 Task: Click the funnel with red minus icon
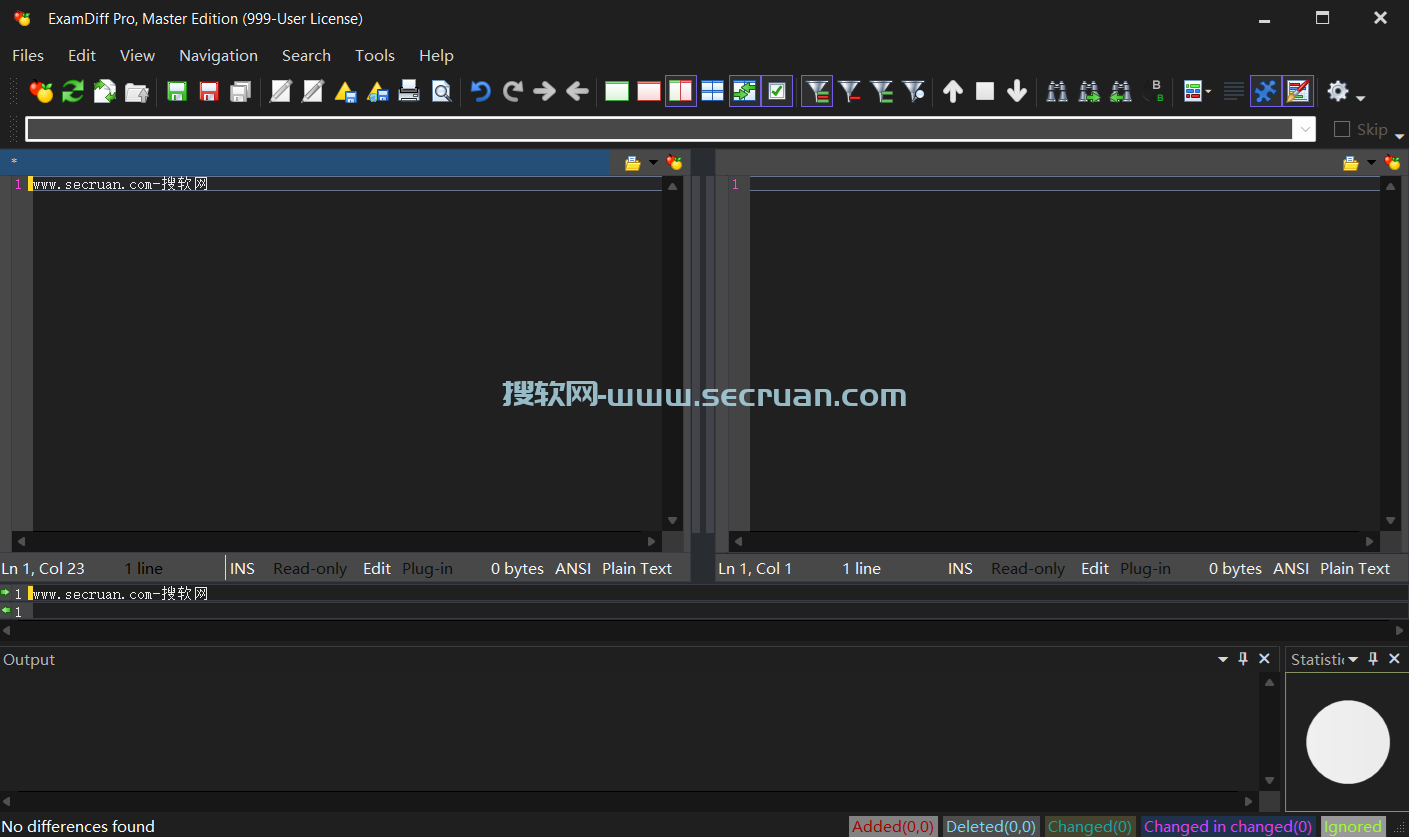[850, 92]
